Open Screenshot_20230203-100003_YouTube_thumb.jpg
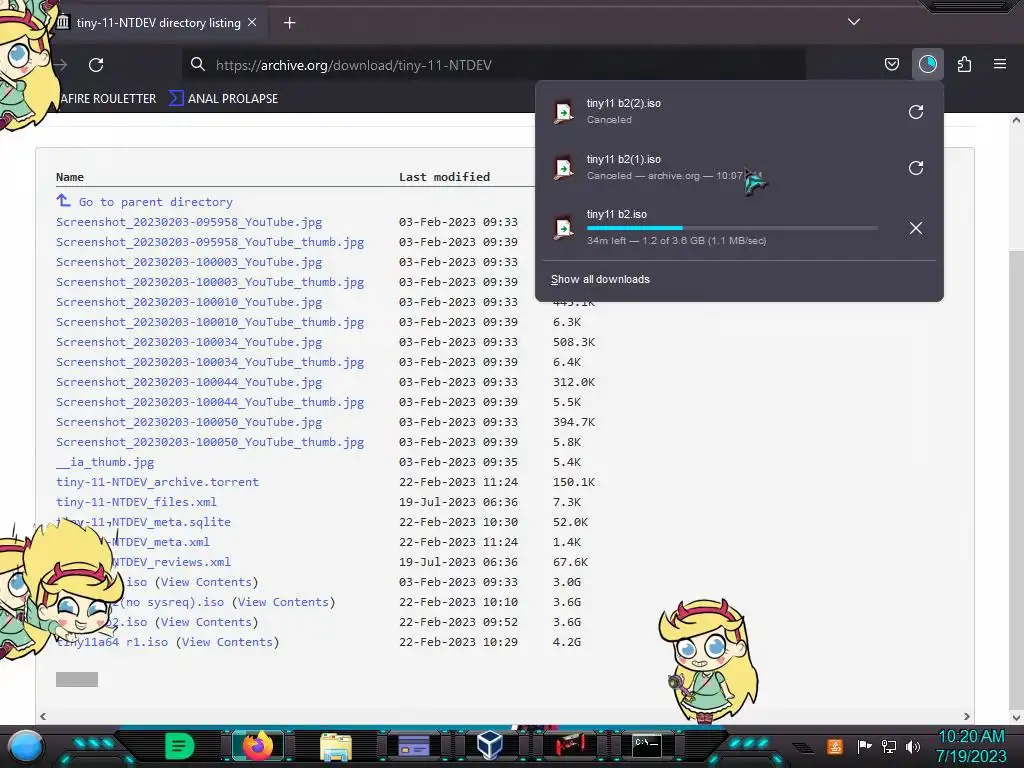The width and height of the screenshot is (1024, 768). coord(210,282)
